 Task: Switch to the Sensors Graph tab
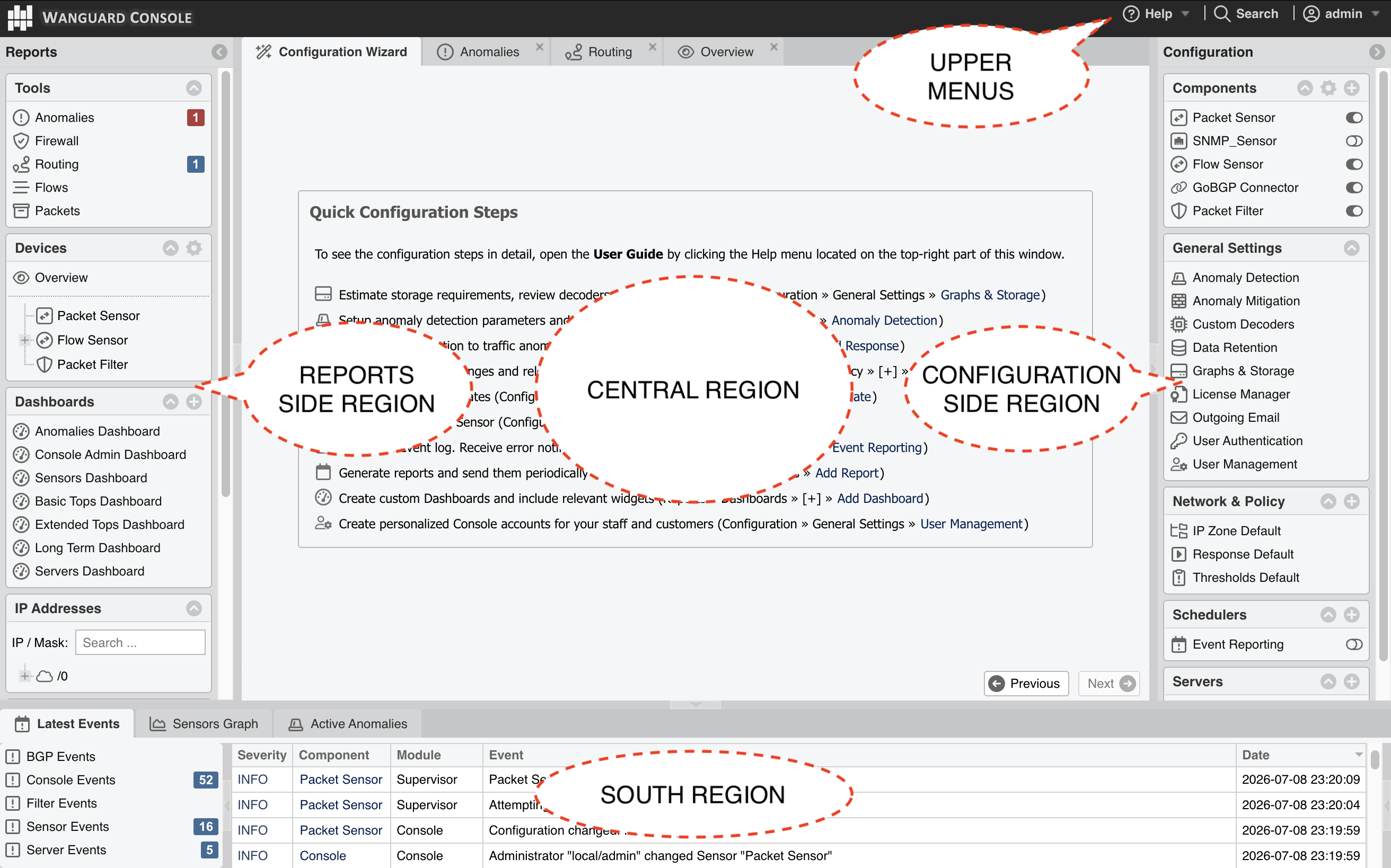204,724
